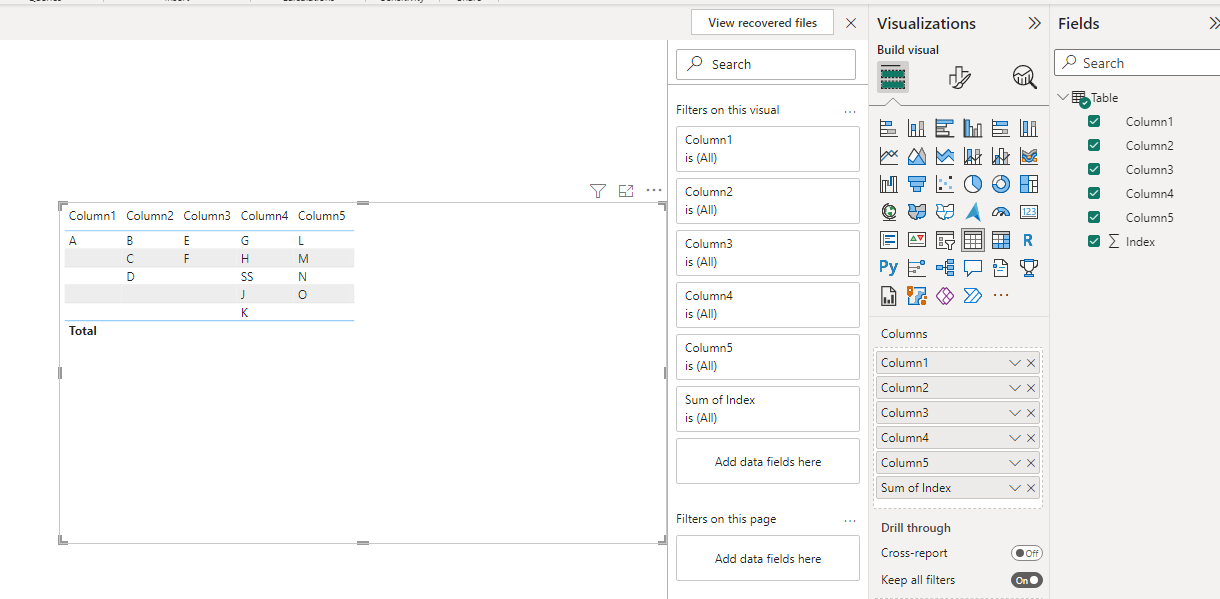Open Column5 dropdown in Columns well

[x=1015, y=463]
